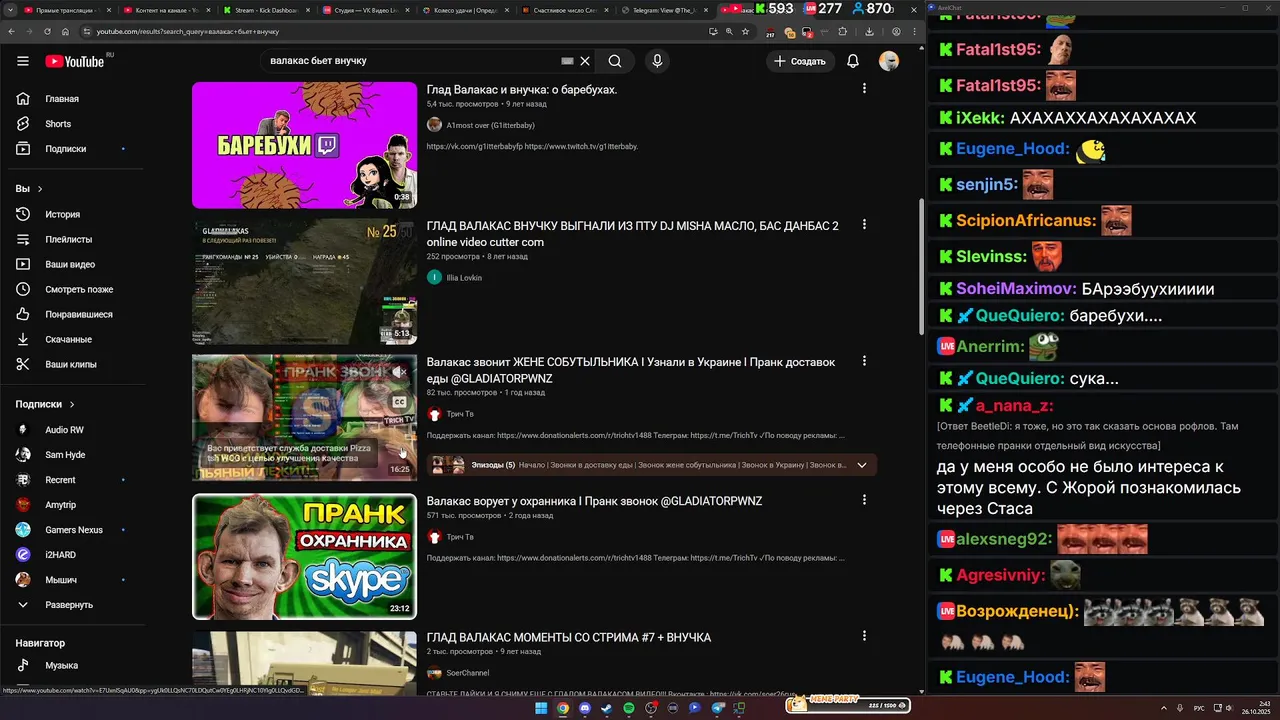
Task: Open the on-screen keyboard icon in the search box
Action: [567, 61]
